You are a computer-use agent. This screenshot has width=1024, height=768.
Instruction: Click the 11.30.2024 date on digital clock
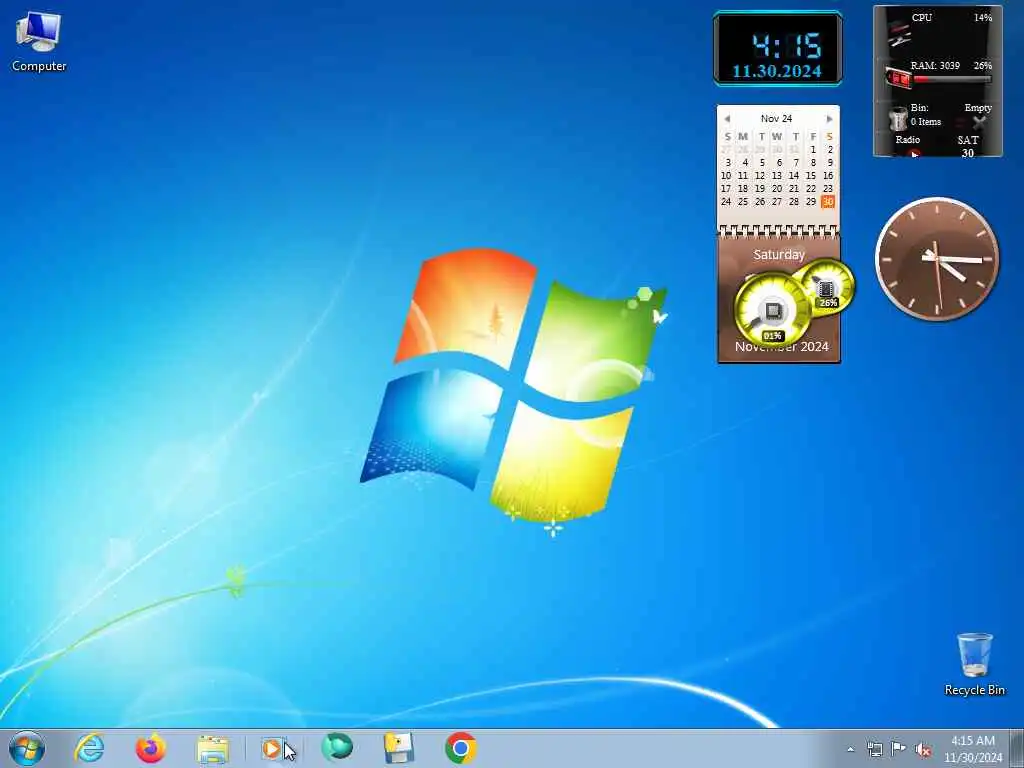776,71
